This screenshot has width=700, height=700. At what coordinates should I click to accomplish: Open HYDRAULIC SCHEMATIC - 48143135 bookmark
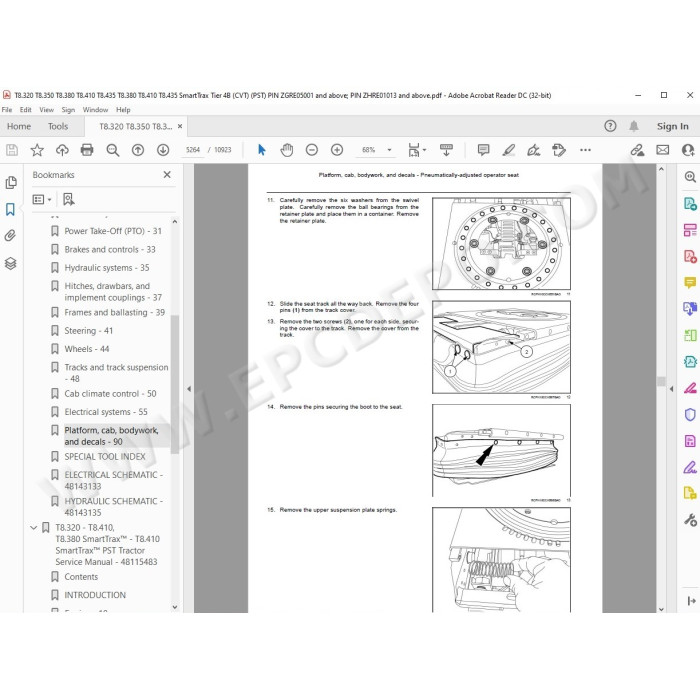[x=113, y=507]
